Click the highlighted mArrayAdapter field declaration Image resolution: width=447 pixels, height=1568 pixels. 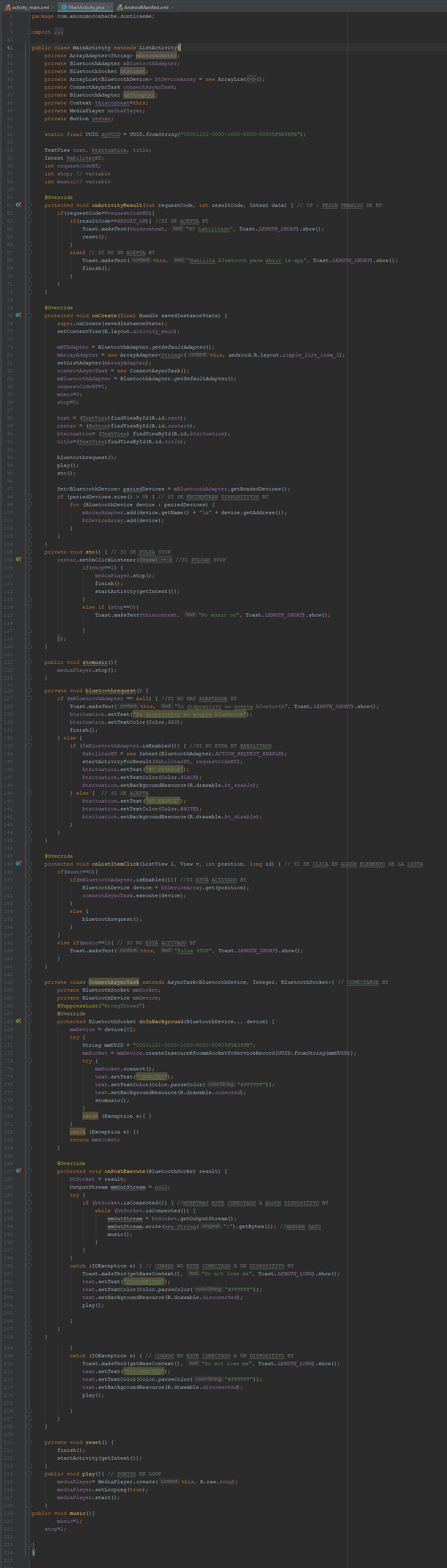[x=156, y=56]
